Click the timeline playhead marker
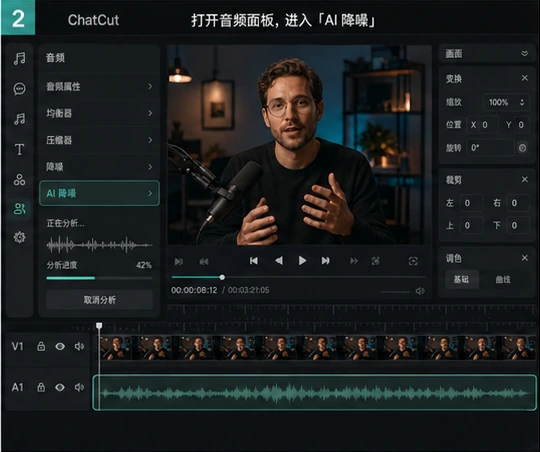Viewport: 540px width, 452px height. tap(99, 326)
